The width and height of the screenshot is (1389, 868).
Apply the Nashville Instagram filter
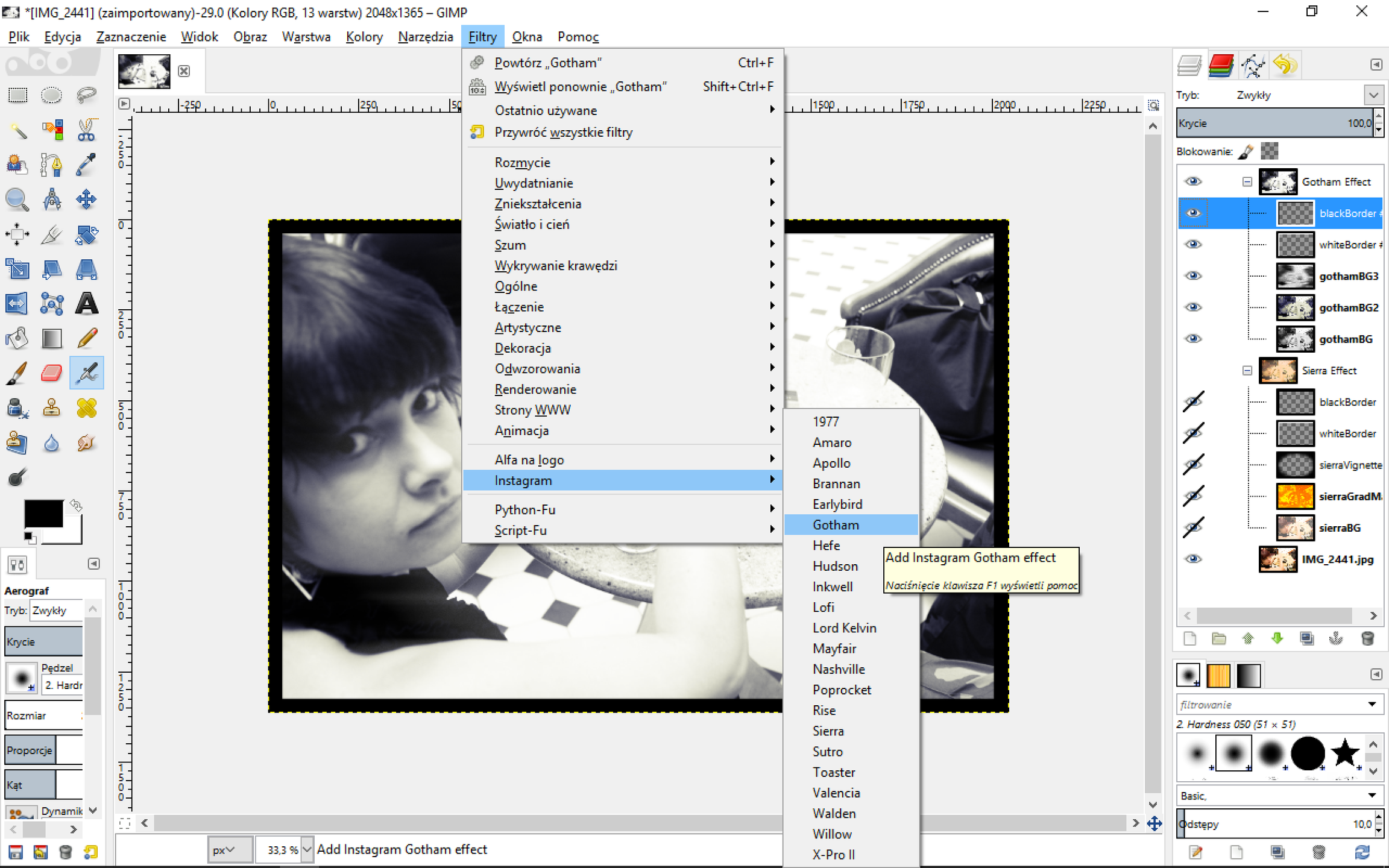[851, 669]
